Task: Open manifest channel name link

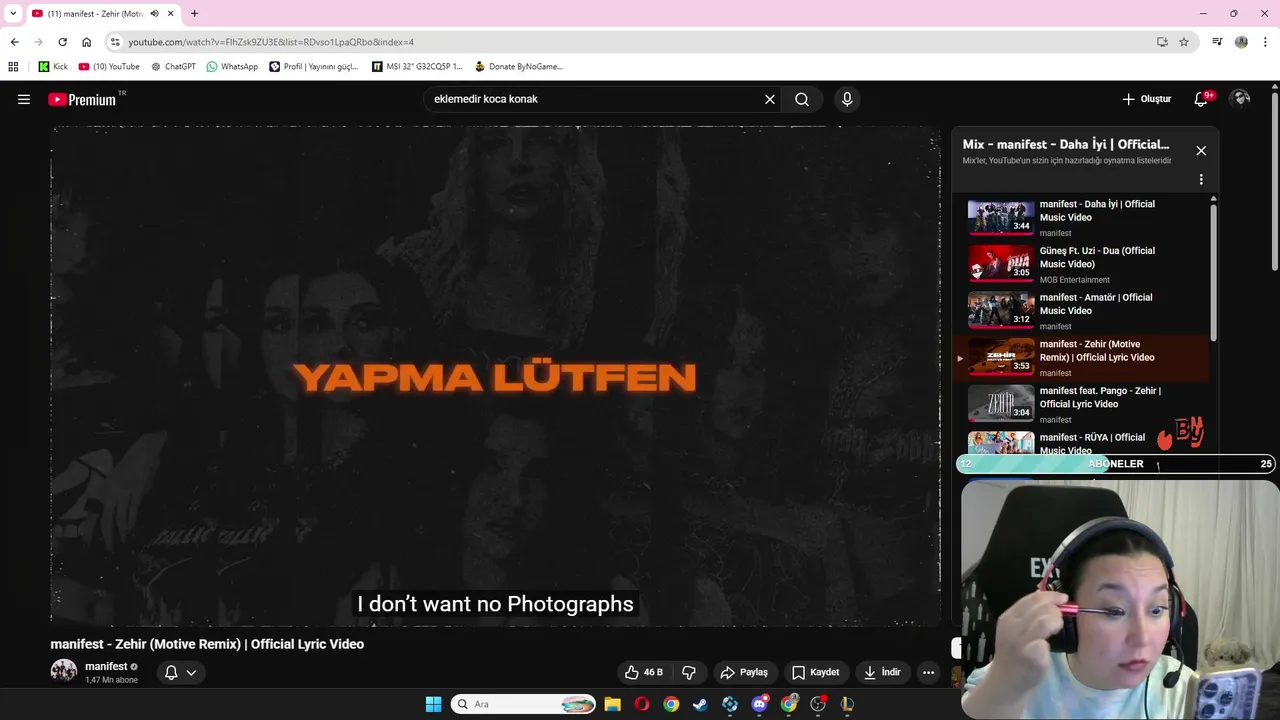Action: click(106, 666)
